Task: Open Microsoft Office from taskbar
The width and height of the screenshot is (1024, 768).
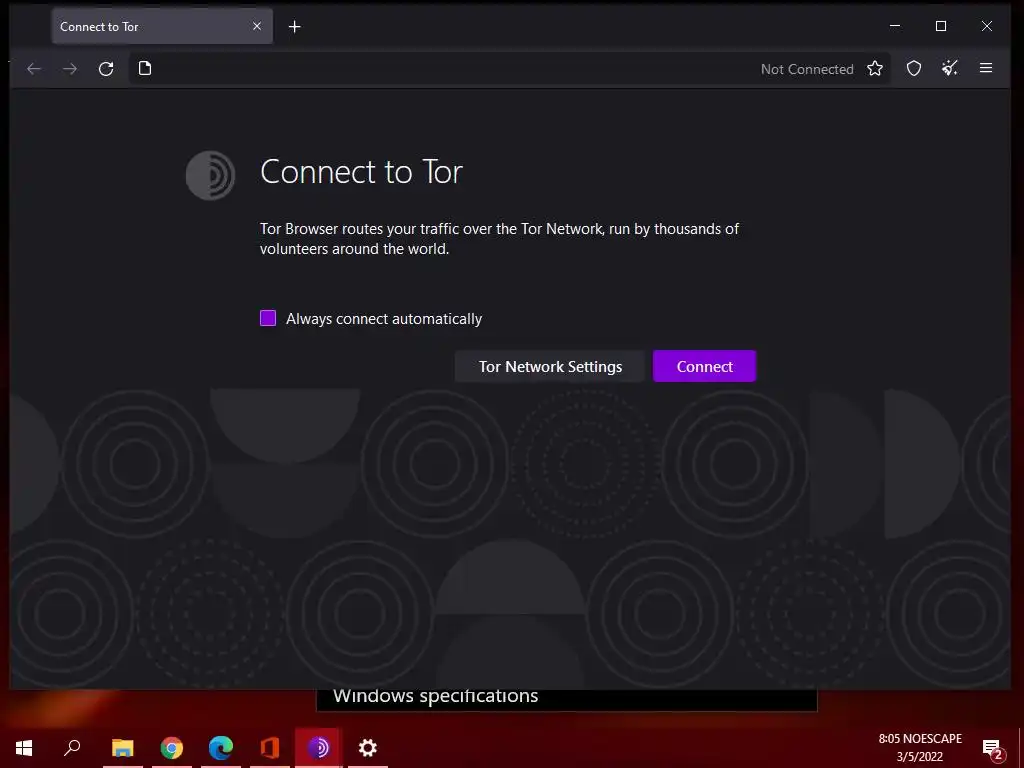Action: click(270, 748)
